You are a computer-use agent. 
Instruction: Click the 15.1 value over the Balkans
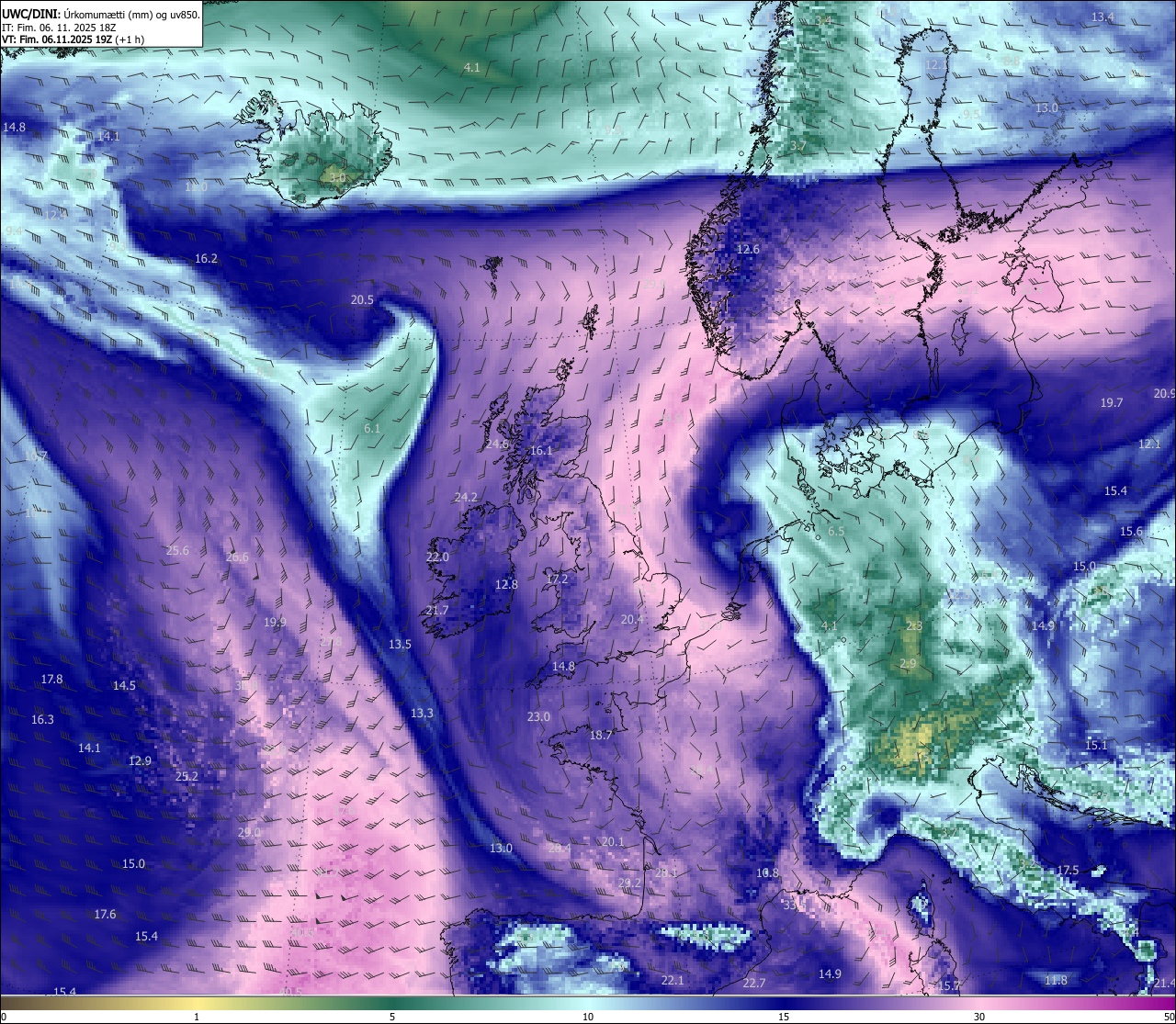pos(1096,746)
